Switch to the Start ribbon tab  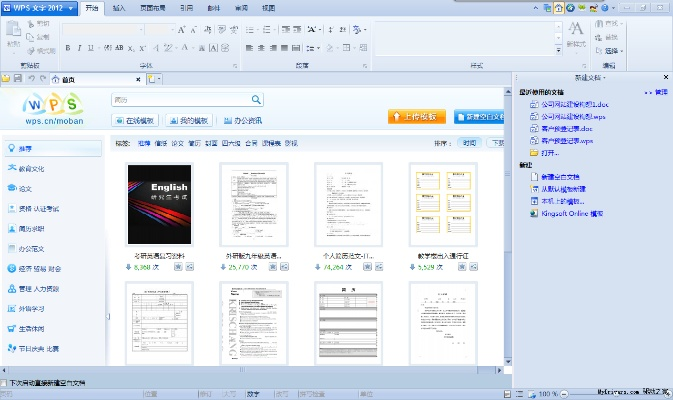[x=92, y=8]
